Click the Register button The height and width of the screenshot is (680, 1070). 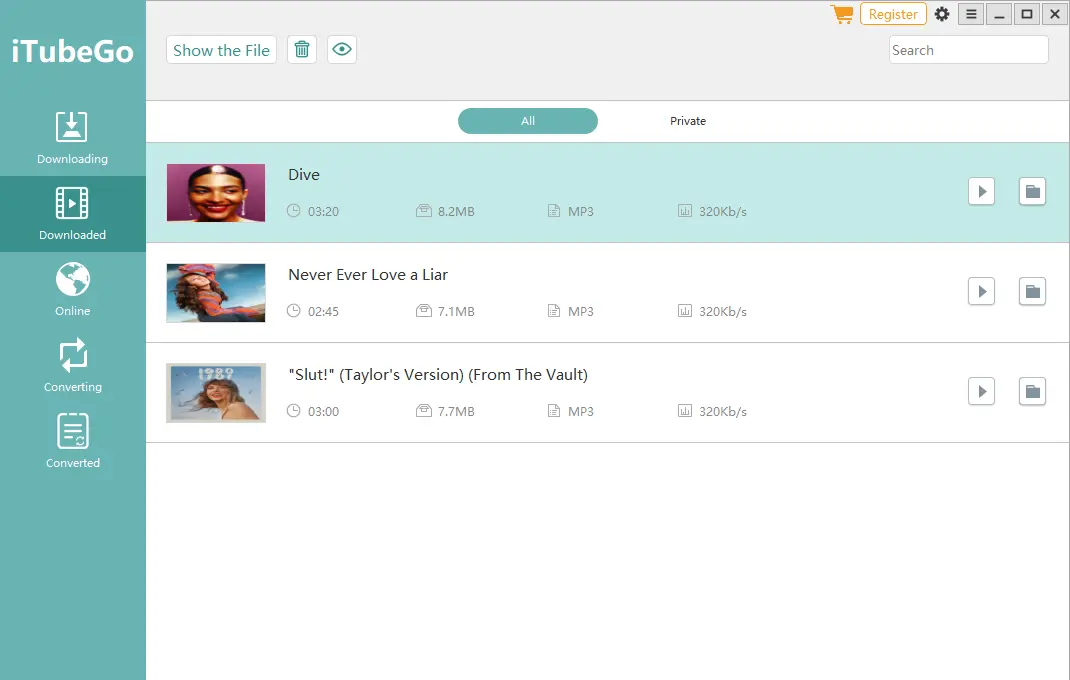(893, 14)
